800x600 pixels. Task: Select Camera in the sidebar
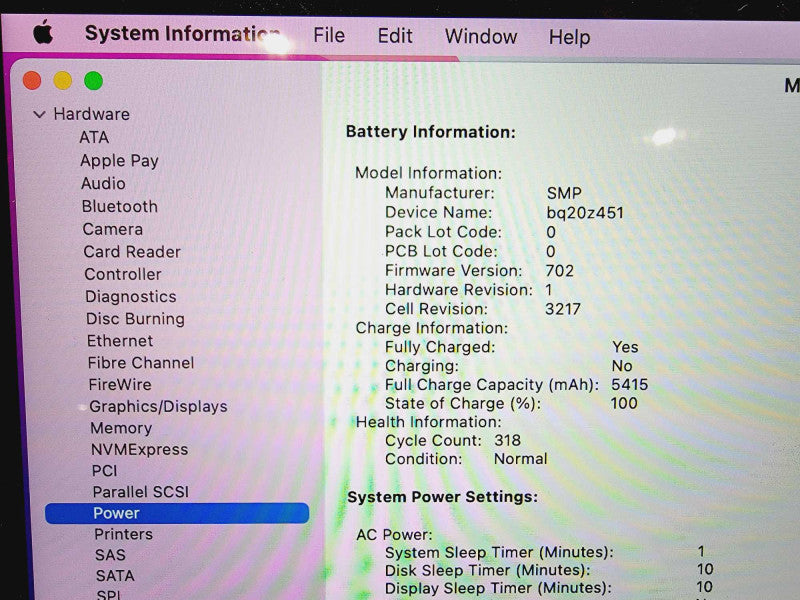(113, 230)
